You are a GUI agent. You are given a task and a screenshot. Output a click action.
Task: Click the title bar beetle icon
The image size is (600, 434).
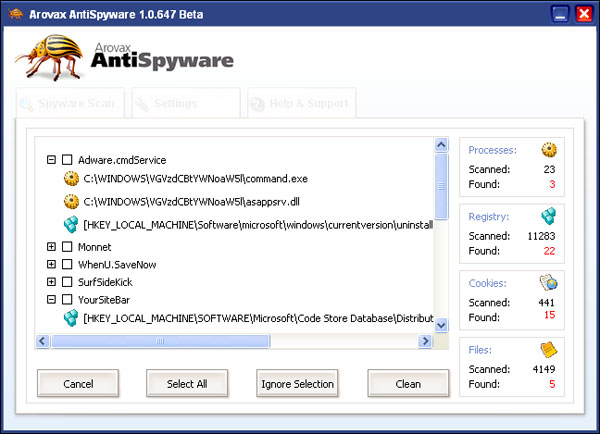pos(15,14)
